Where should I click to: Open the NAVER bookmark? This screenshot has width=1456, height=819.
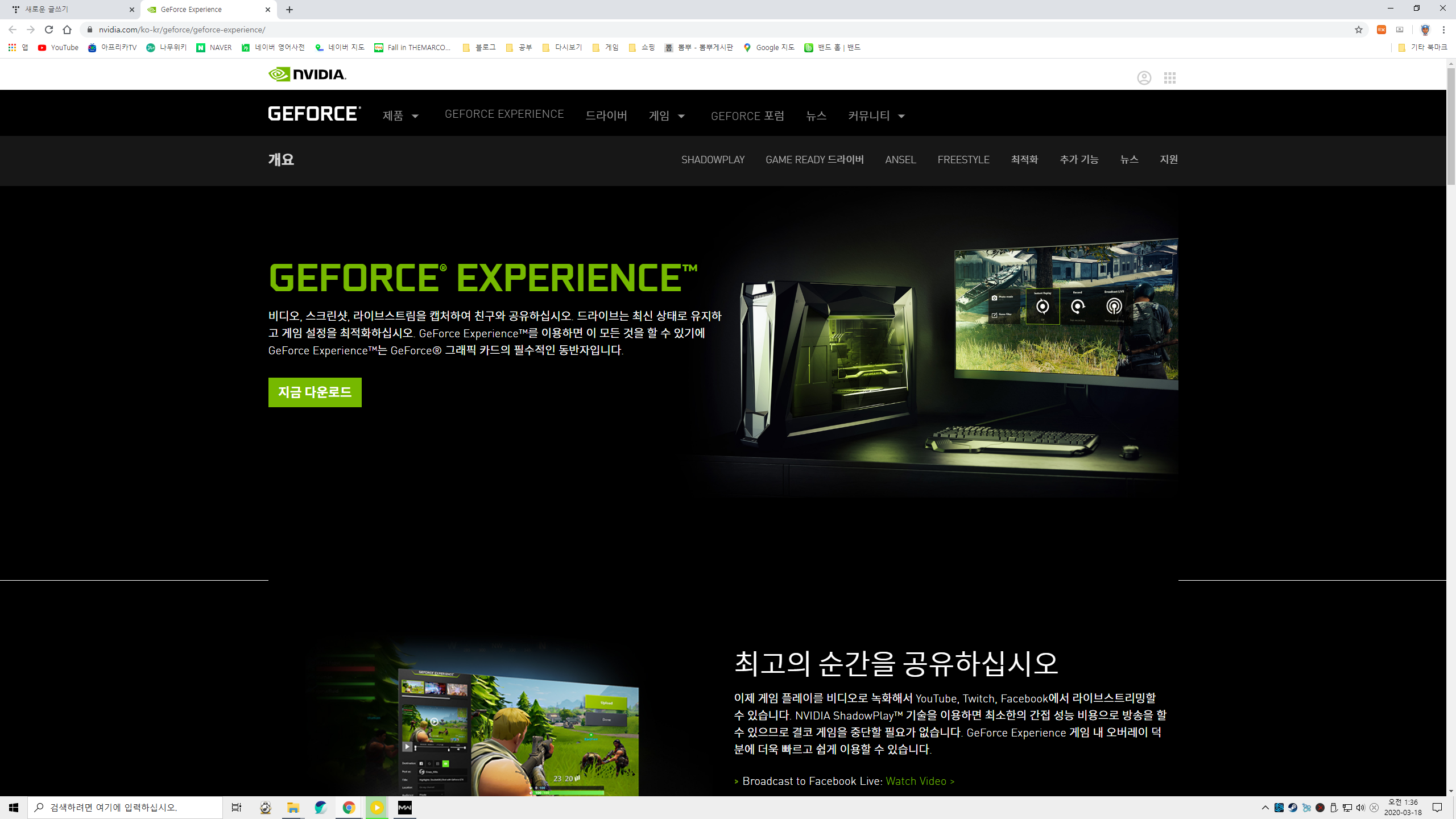[x=214, y=48]
